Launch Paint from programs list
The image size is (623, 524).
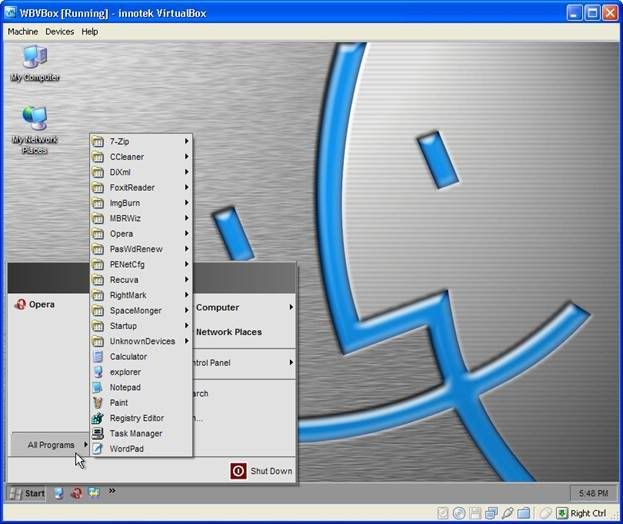tap(141, 403)
